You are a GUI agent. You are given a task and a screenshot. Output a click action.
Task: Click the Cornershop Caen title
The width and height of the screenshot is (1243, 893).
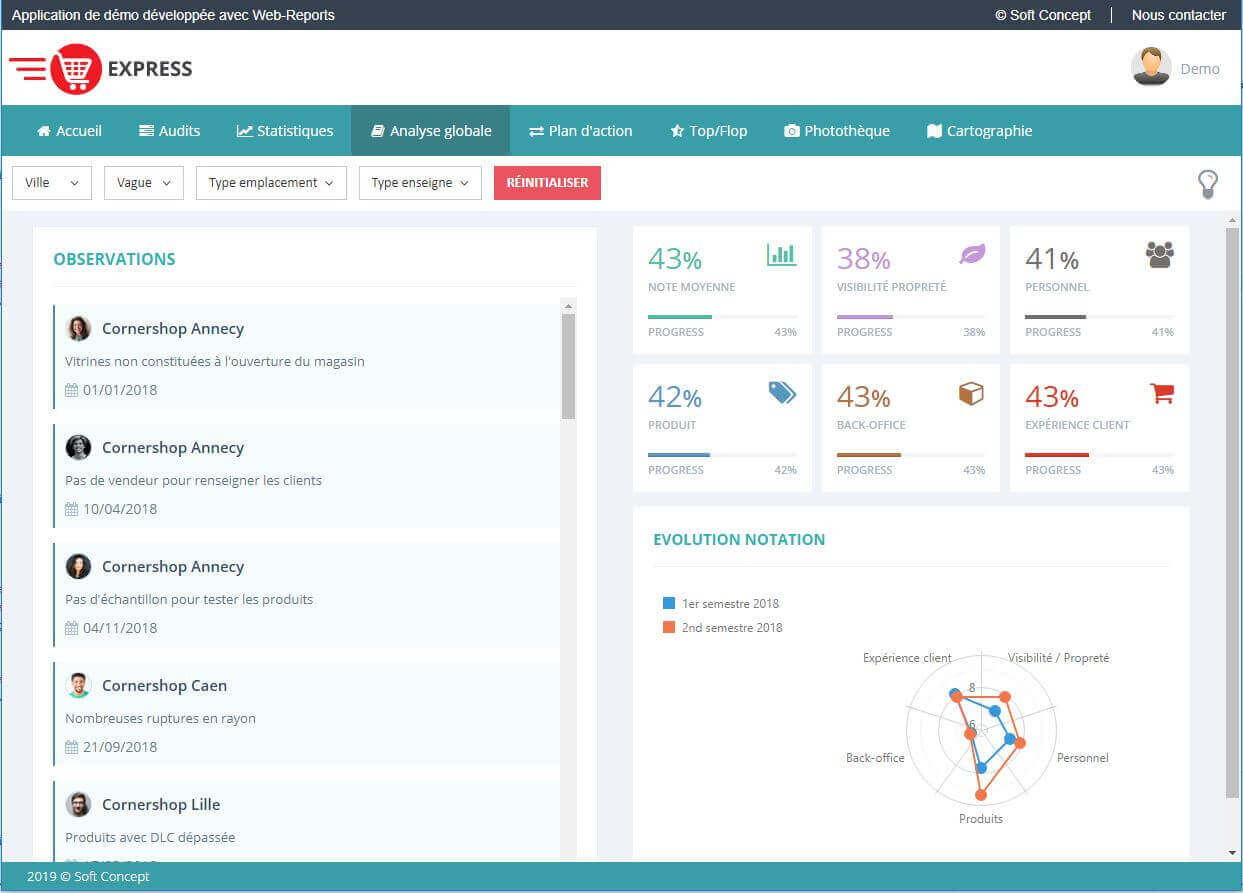pos(164,685)
